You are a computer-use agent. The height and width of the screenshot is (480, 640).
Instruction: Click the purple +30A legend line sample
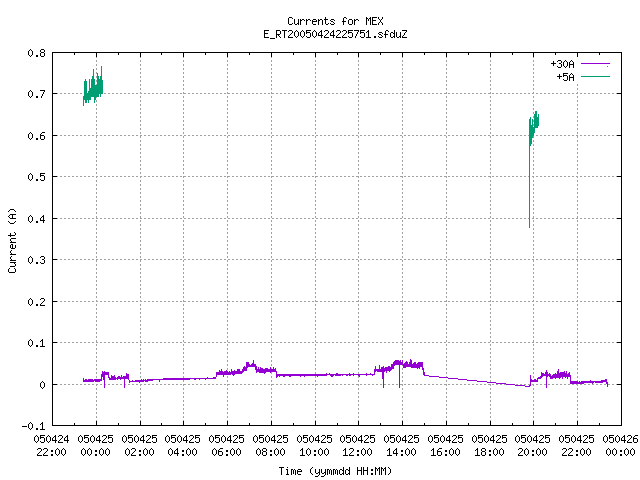[595, 64]
